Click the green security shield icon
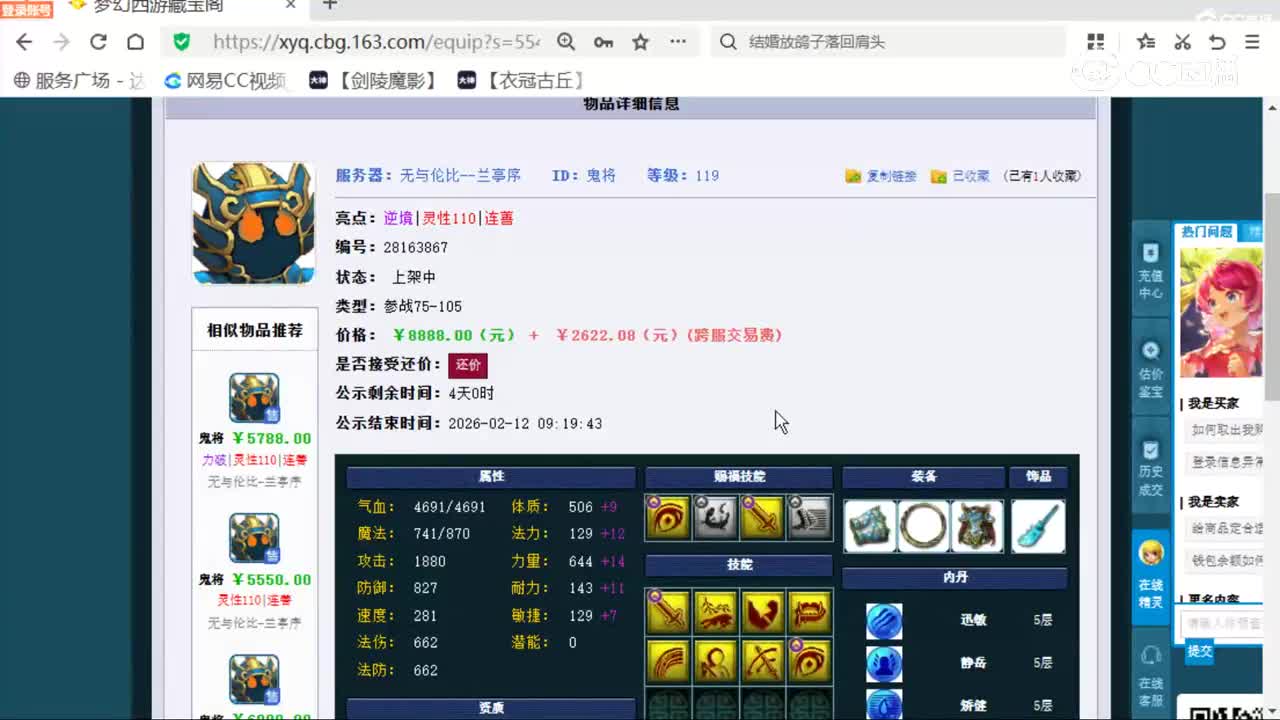Viewport: 1280px width, 720px height. (181, 42)
